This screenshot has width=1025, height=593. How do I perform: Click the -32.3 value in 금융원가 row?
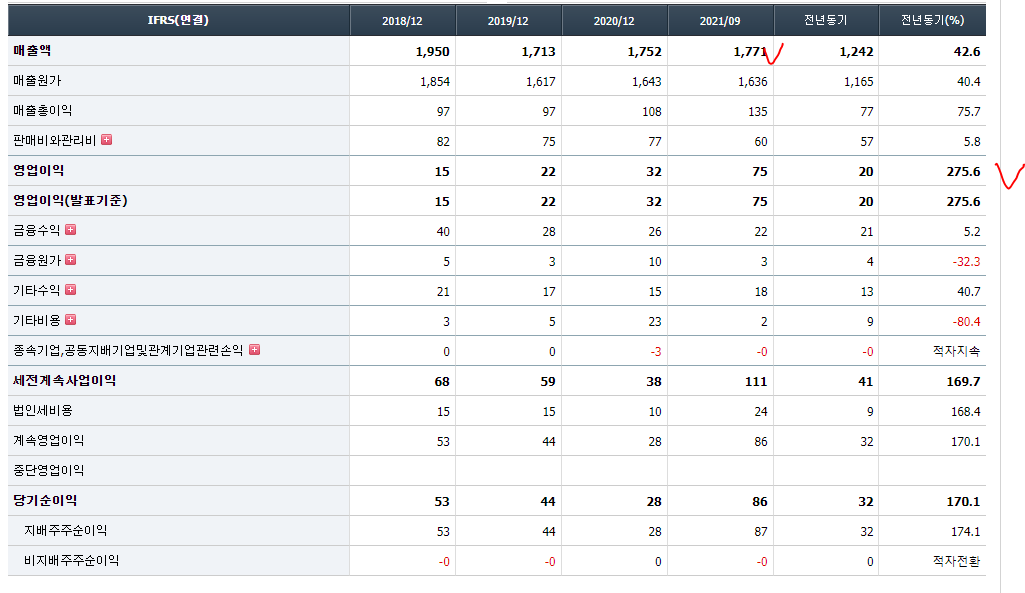pos(966,262)
